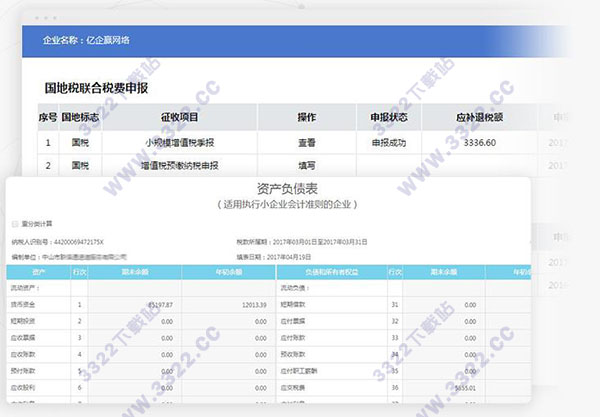Select the 增值税预缴纳税申报 item text
The height and width of the screenshot is (417, 600).
(x=179, y=166)
